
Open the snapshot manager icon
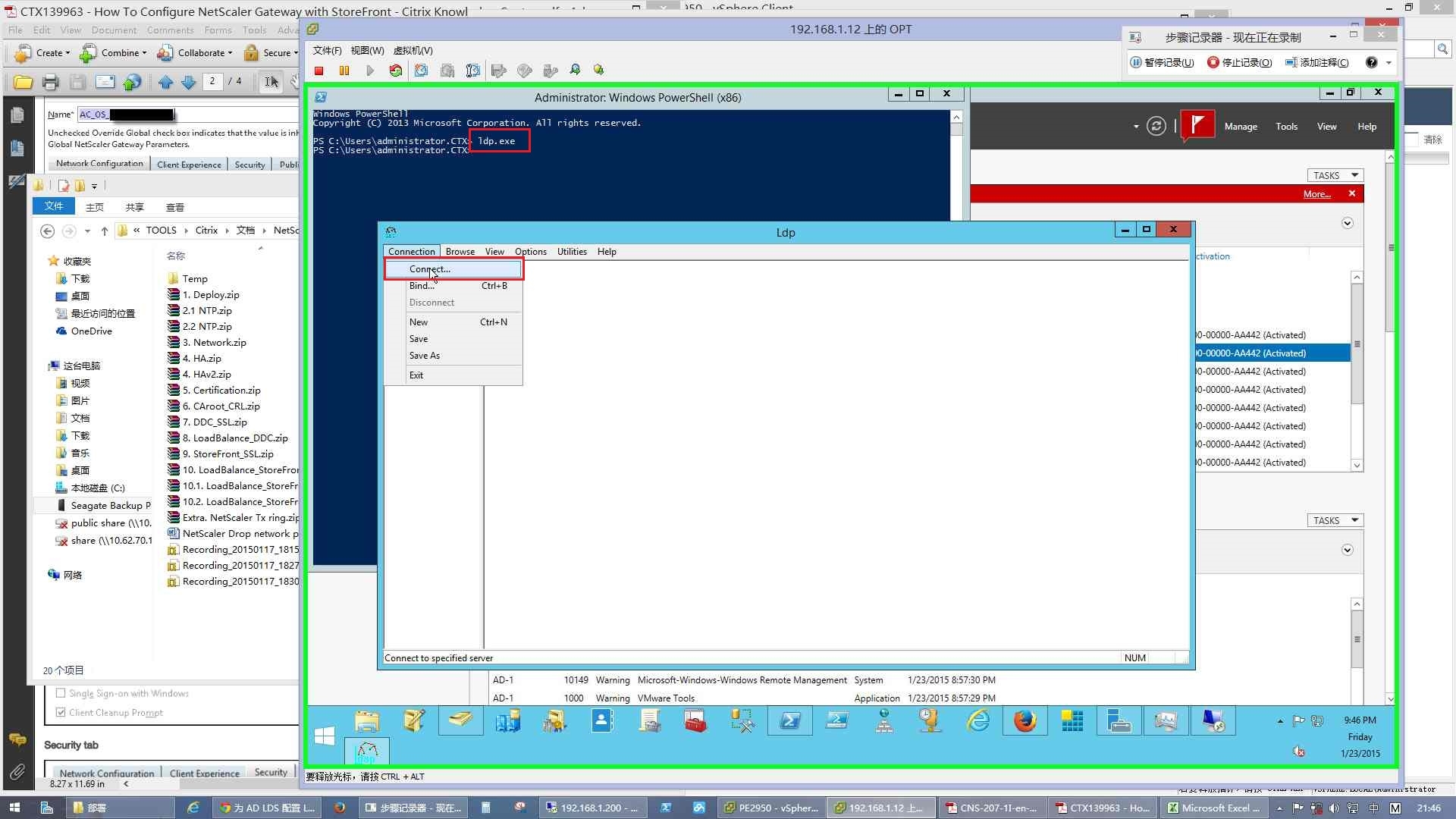tap(473, 71)
